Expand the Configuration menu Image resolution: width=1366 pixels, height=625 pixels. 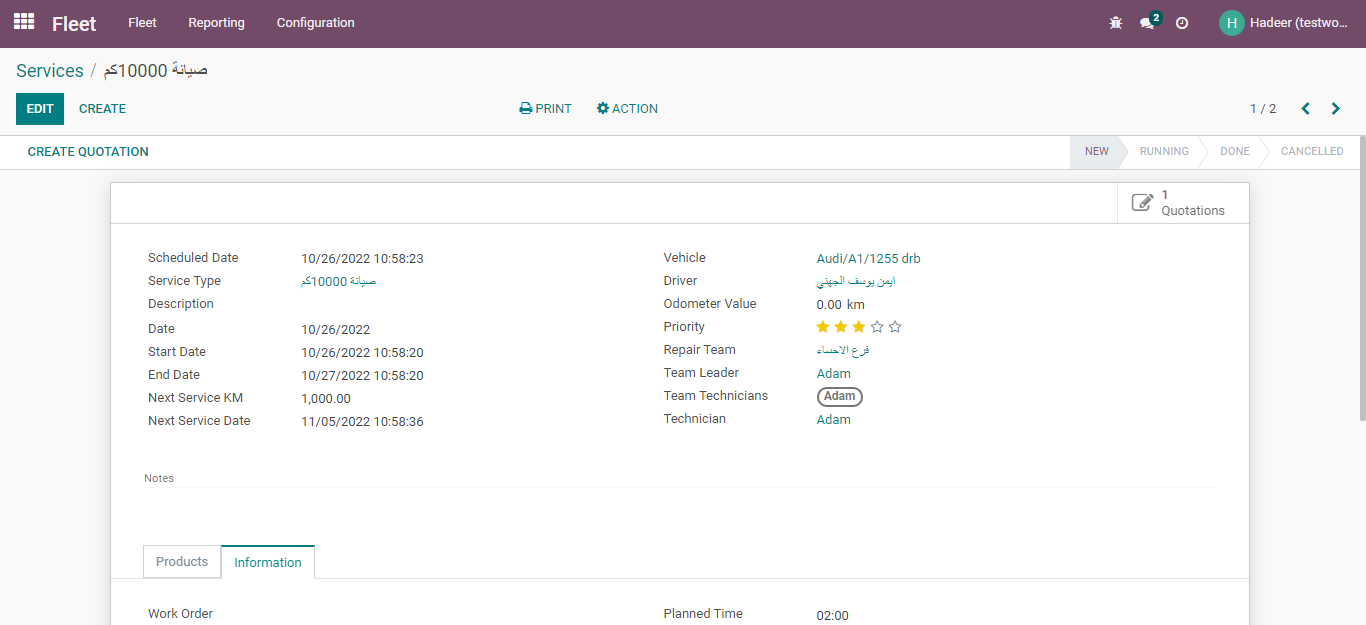coord(315,23)
